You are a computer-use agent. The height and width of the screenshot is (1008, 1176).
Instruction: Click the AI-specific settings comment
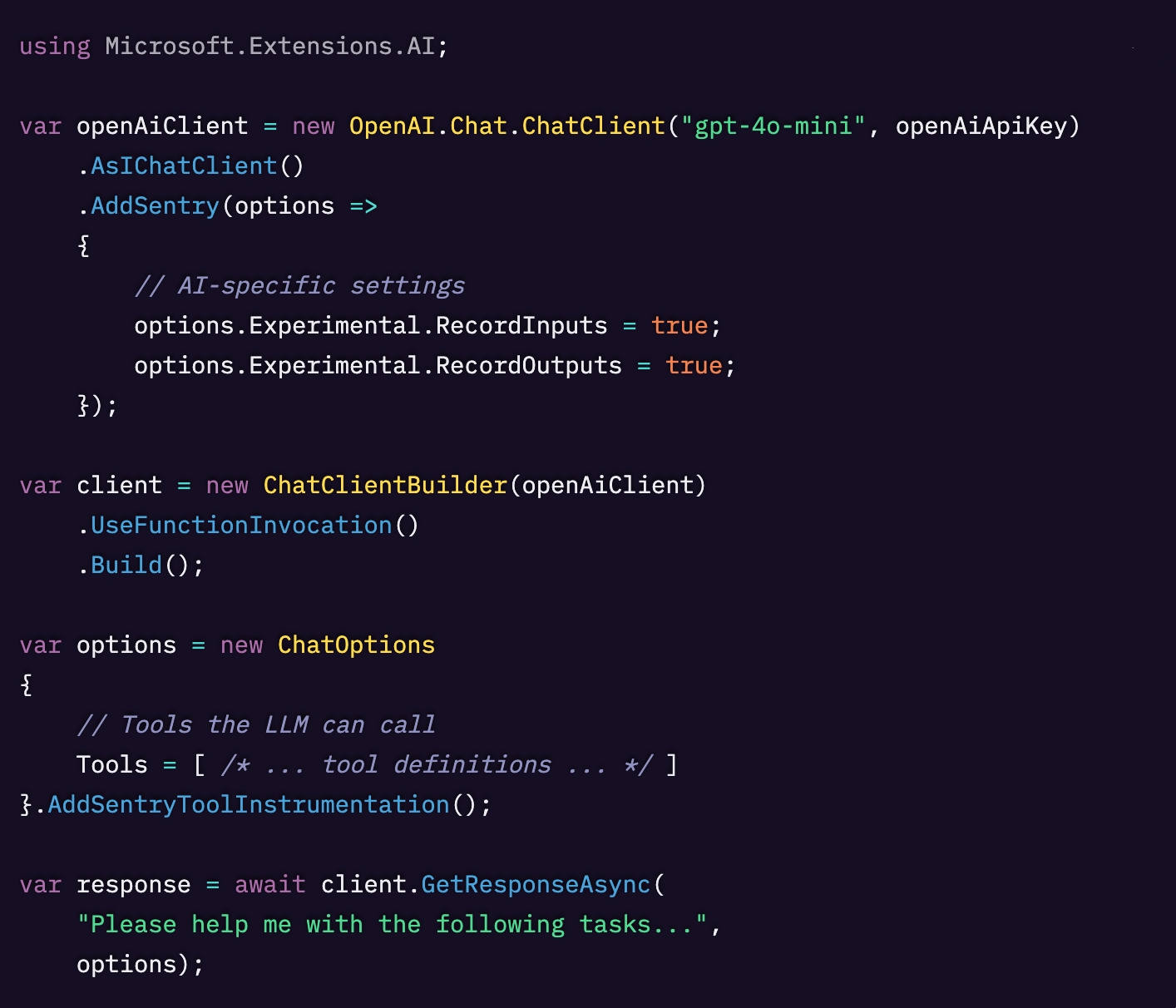[299, 286]
